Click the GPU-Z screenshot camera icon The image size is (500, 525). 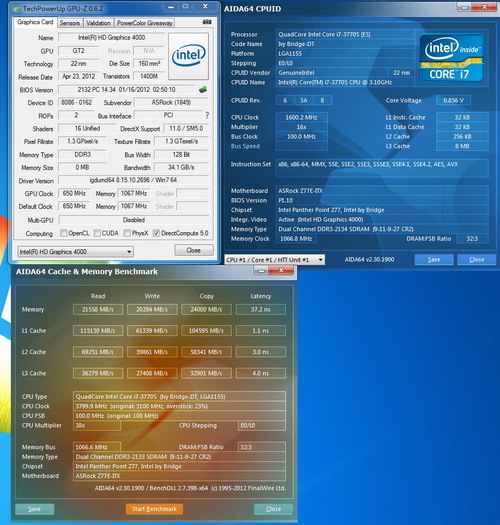207,22
